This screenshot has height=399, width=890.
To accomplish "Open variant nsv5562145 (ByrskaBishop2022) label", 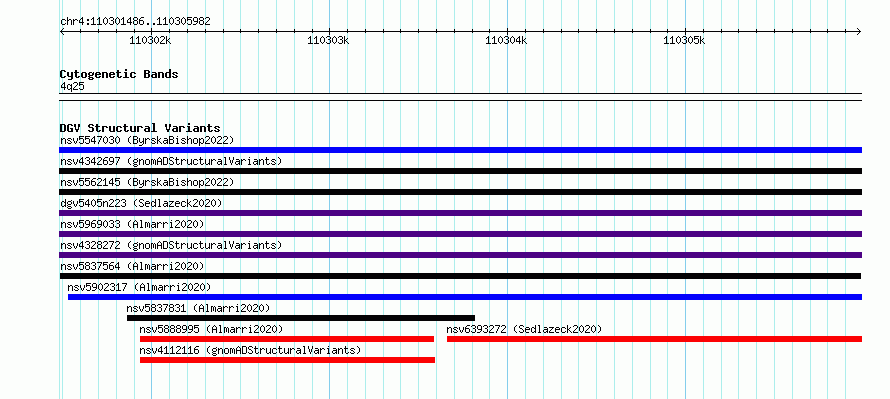I will (147, 182).
